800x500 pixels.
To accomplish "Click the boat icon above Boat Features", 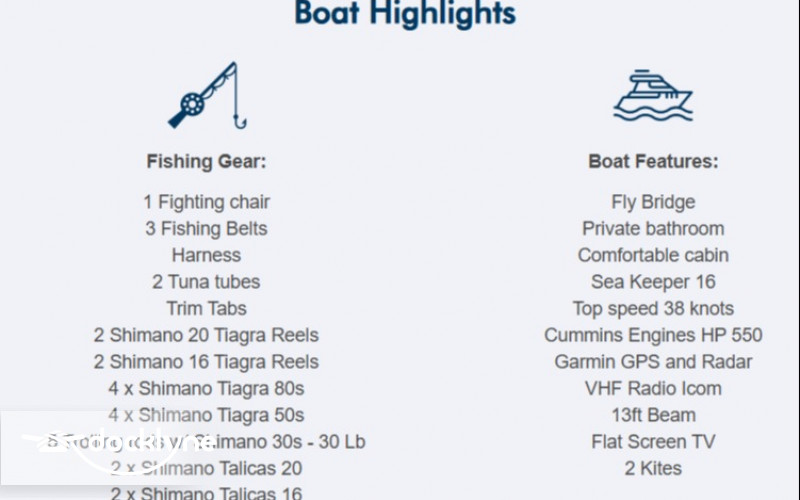I will tap(653, 95).
